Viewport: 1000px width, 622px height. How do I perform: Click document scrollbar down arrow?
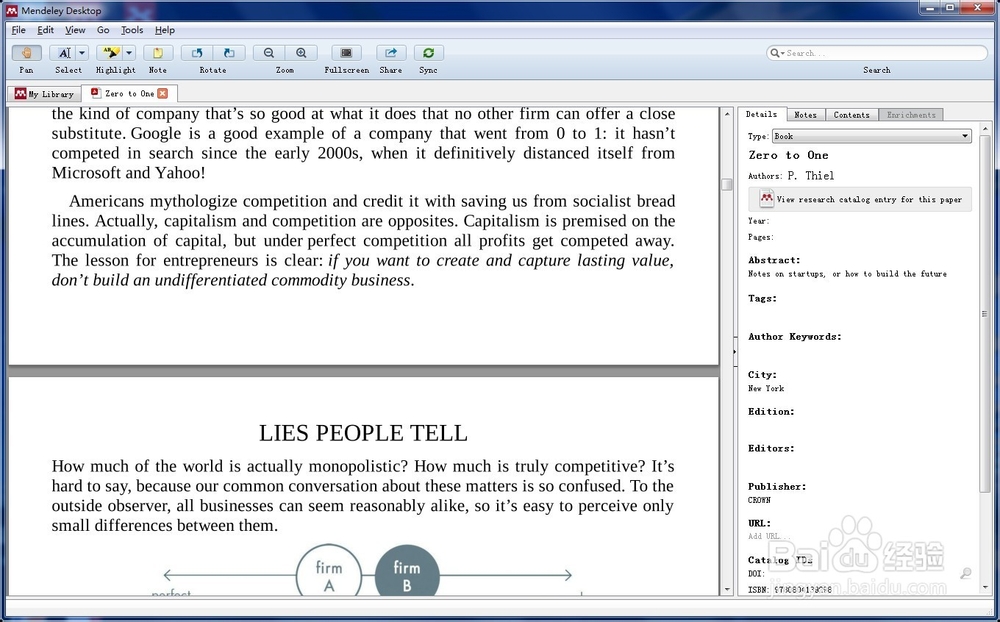[727, 589]
